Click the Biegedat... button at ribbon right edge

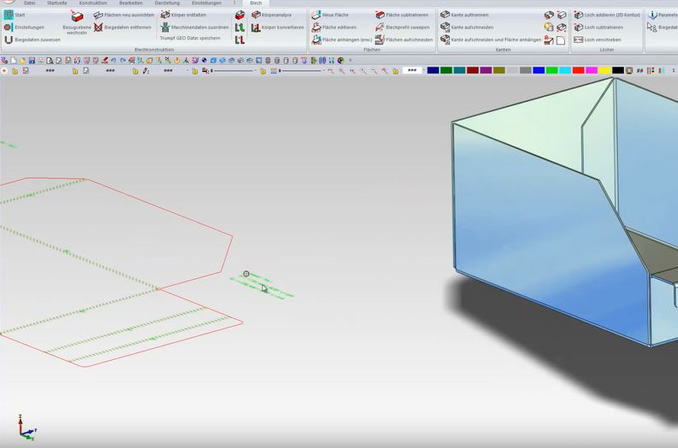click(x=662, y=27)
